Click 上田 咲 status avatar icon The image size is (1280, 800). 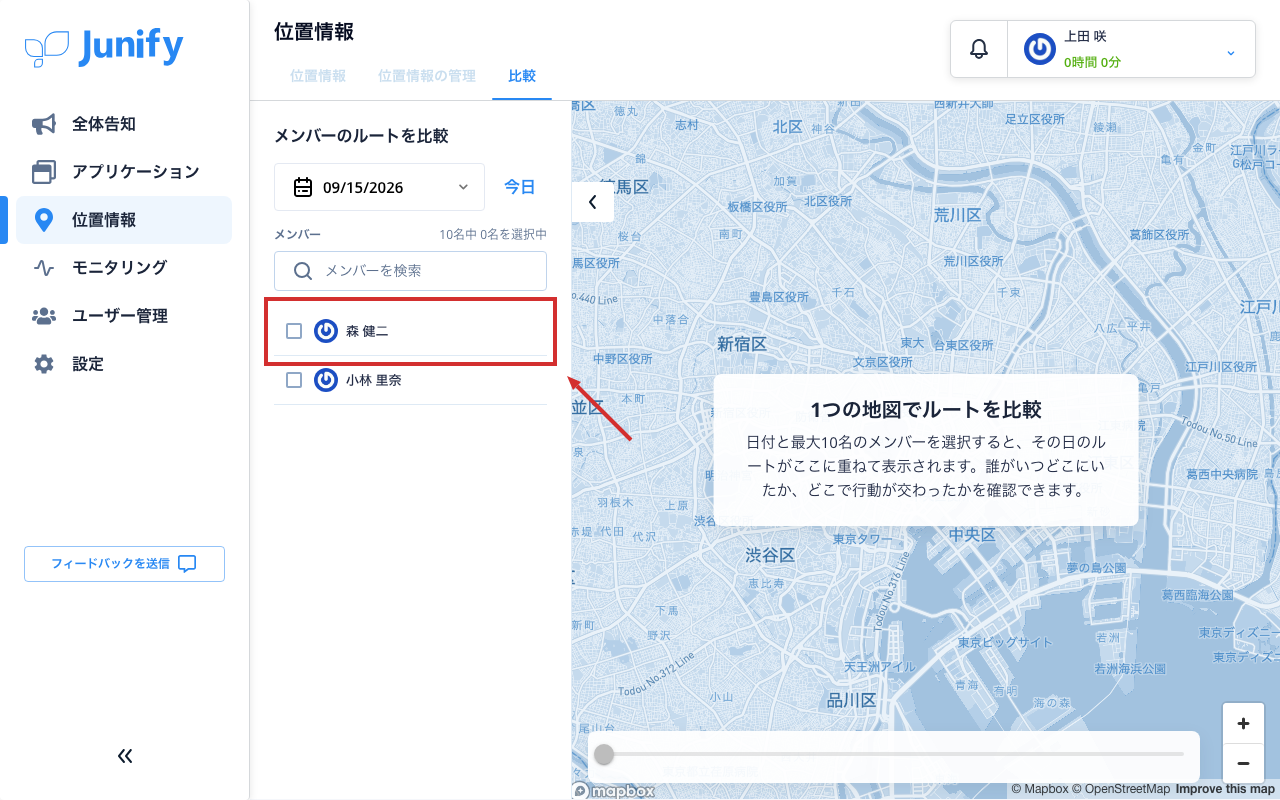(x=1040, y=49)
